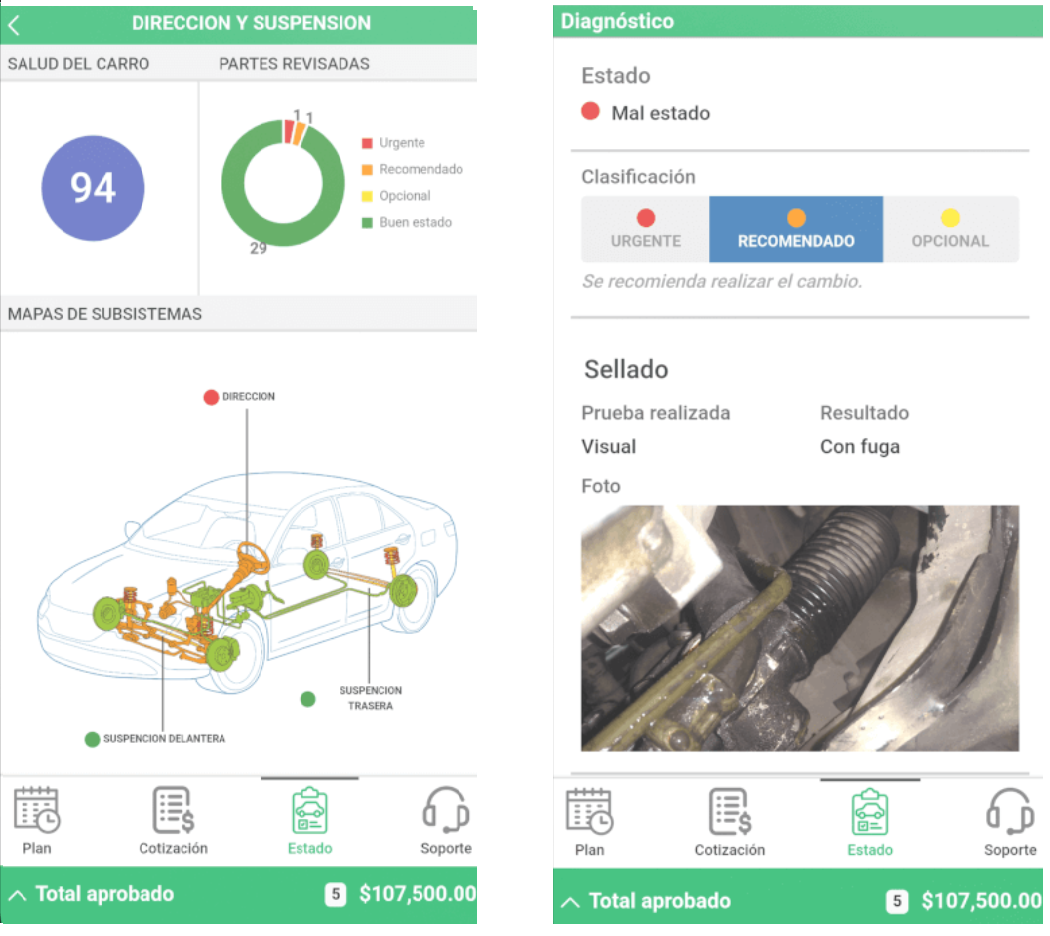Click Buen estado green legend swatch
Screen dimensions: 1050x936
pyautogui.click(x=367, y=223)
